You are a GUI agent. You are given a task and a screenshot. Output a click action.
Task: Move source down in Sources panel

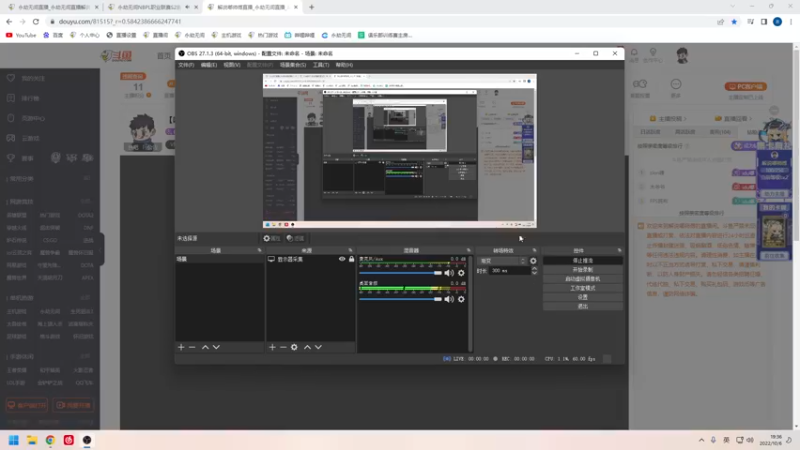(318, 347)
